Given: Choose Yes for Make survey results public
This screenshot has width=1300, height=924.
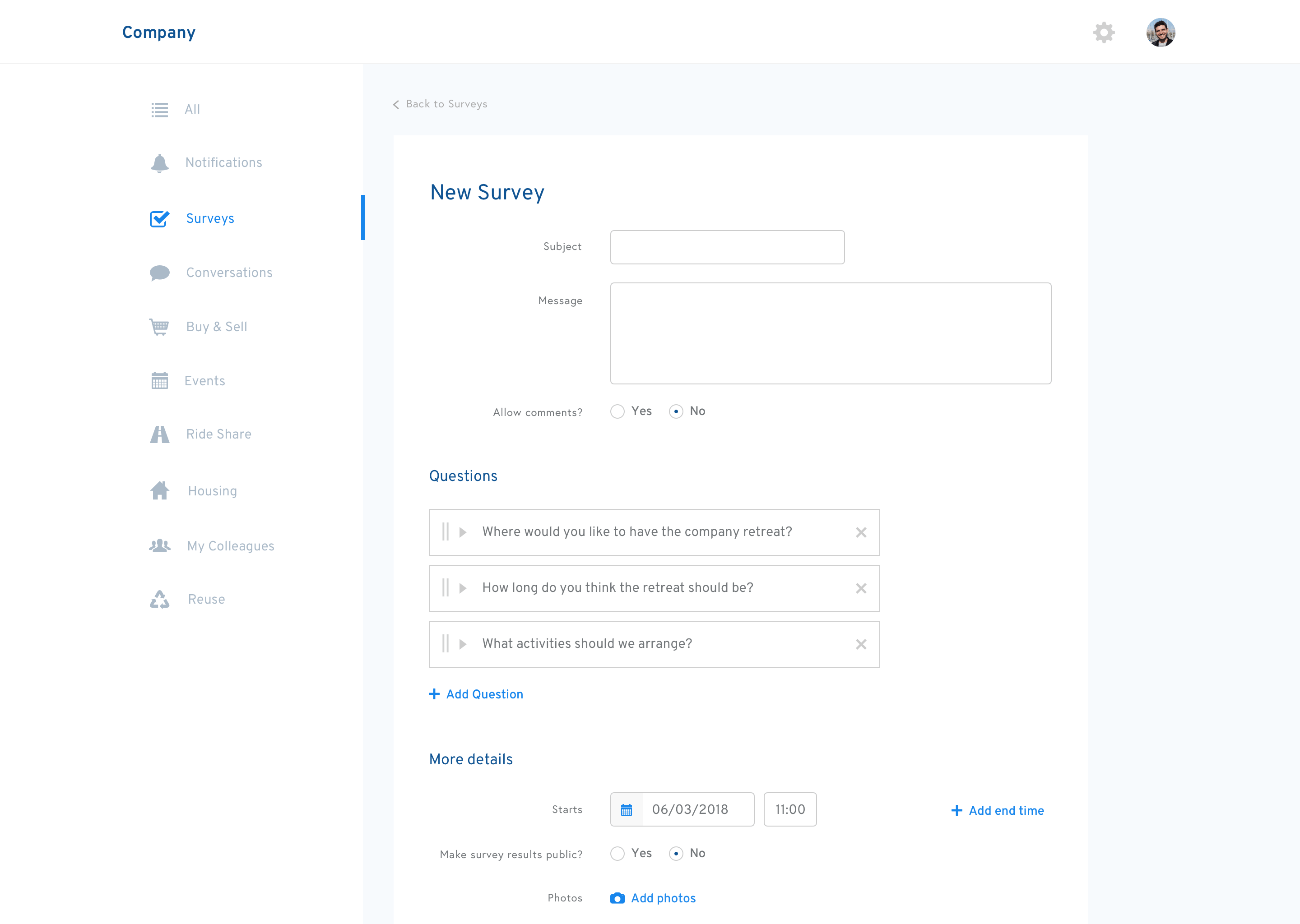Looking at the screenshot, I should pyautogui.click(x=617, y=854).
